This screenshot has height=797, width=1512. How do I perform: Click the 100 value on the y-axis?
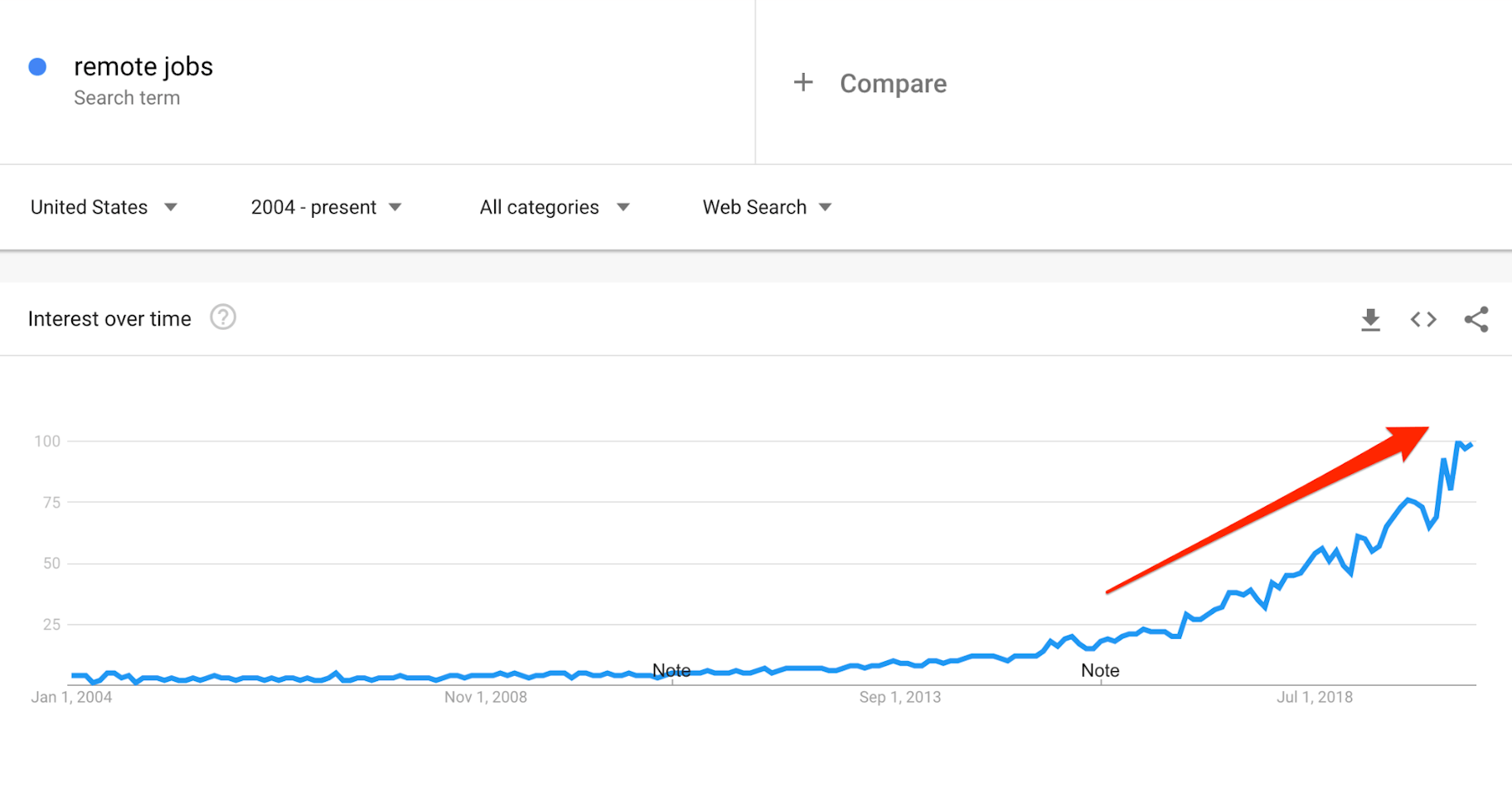coord(47,442)
